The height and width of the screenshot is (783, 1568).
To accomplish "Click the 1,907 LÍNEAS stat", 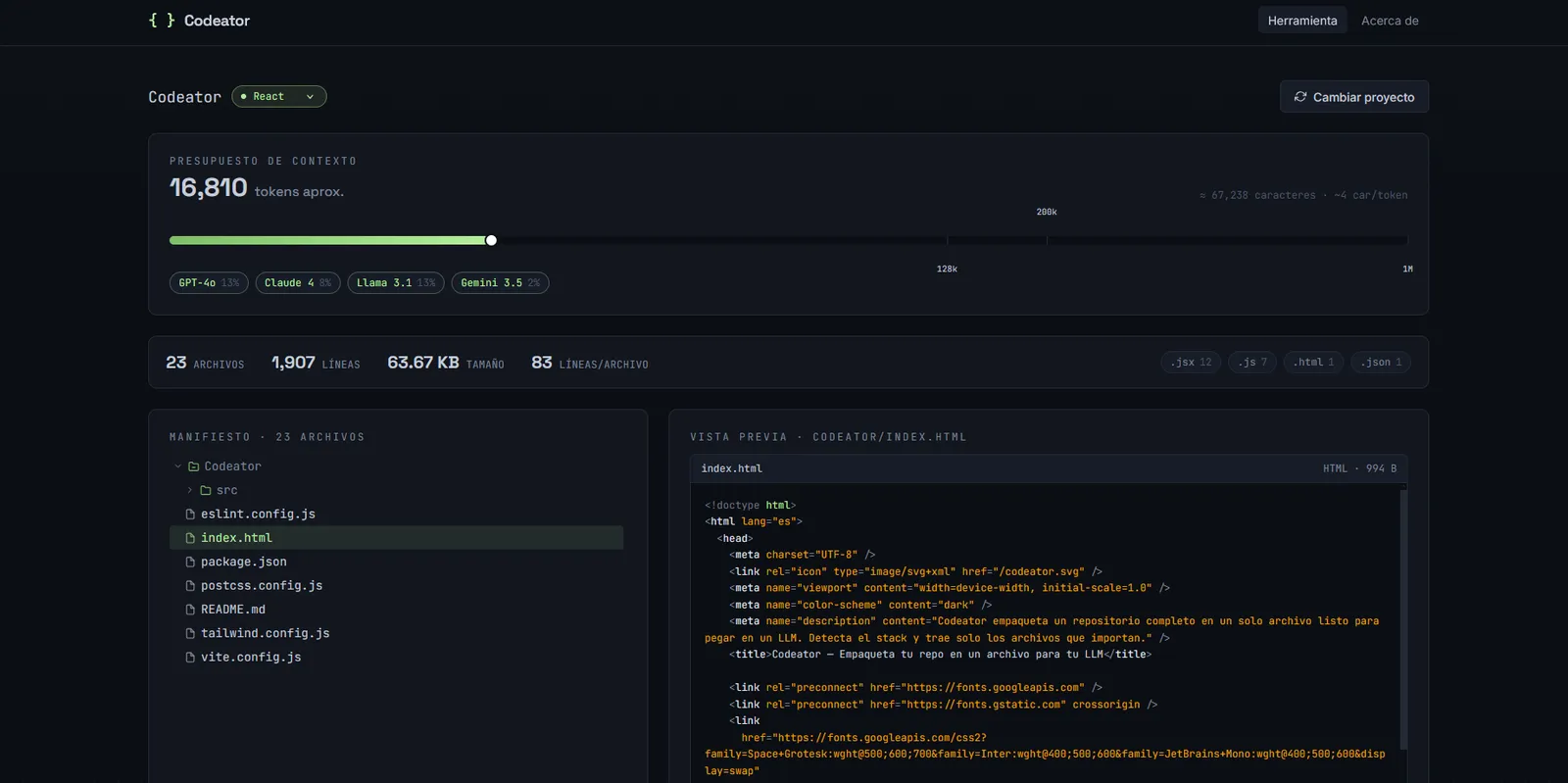I will (316, 363).
